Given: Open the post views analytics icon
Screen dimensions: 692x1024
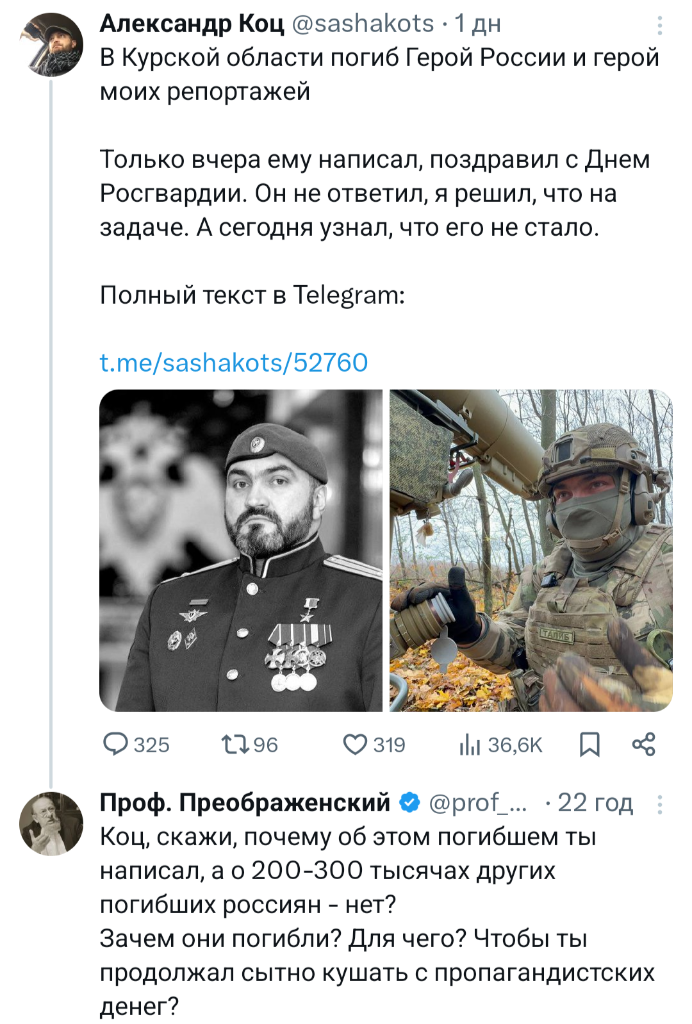Looking at the screenshot, I should pos(470,743).
